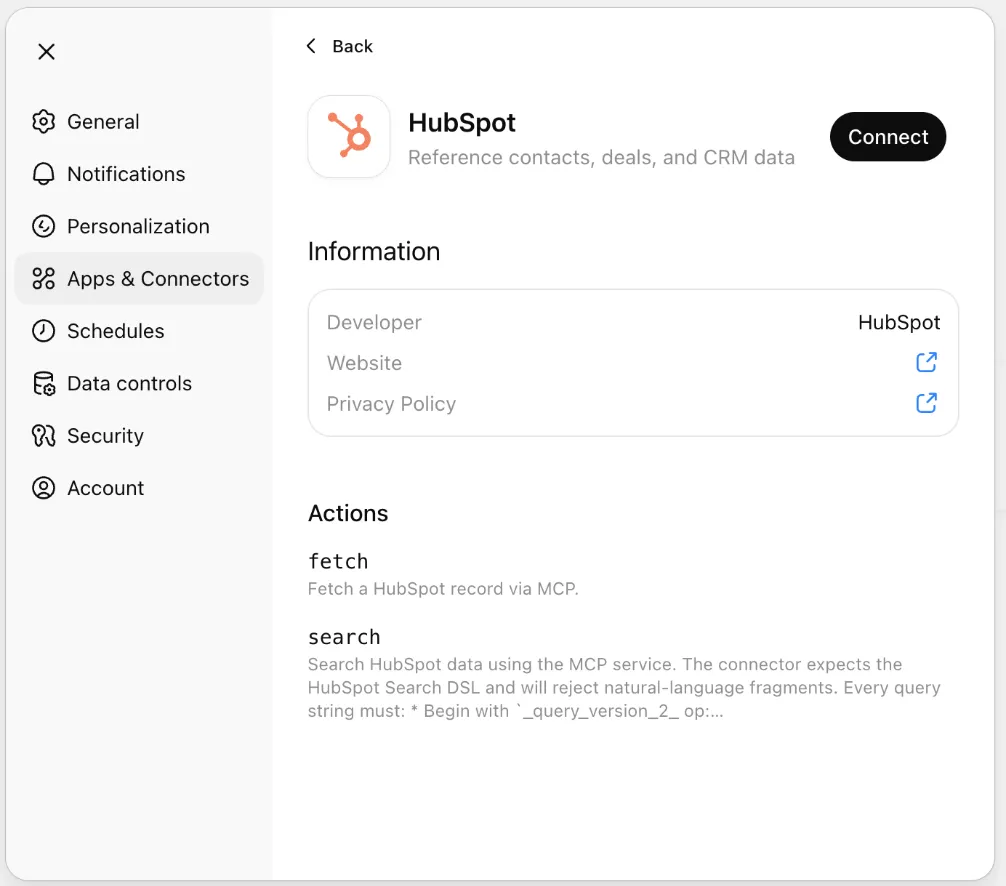Select the Security icon in sidebar
1006x886 pixels.
44,435
